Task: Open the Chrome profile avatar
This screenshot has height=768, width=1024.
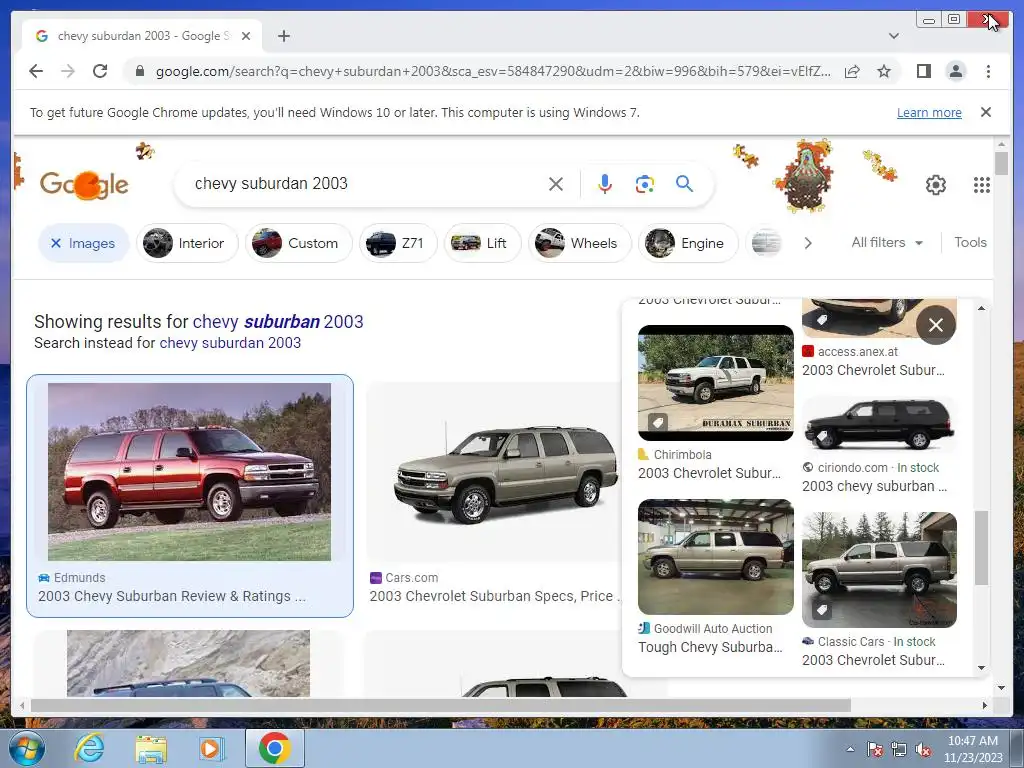Action: point(955,71)
